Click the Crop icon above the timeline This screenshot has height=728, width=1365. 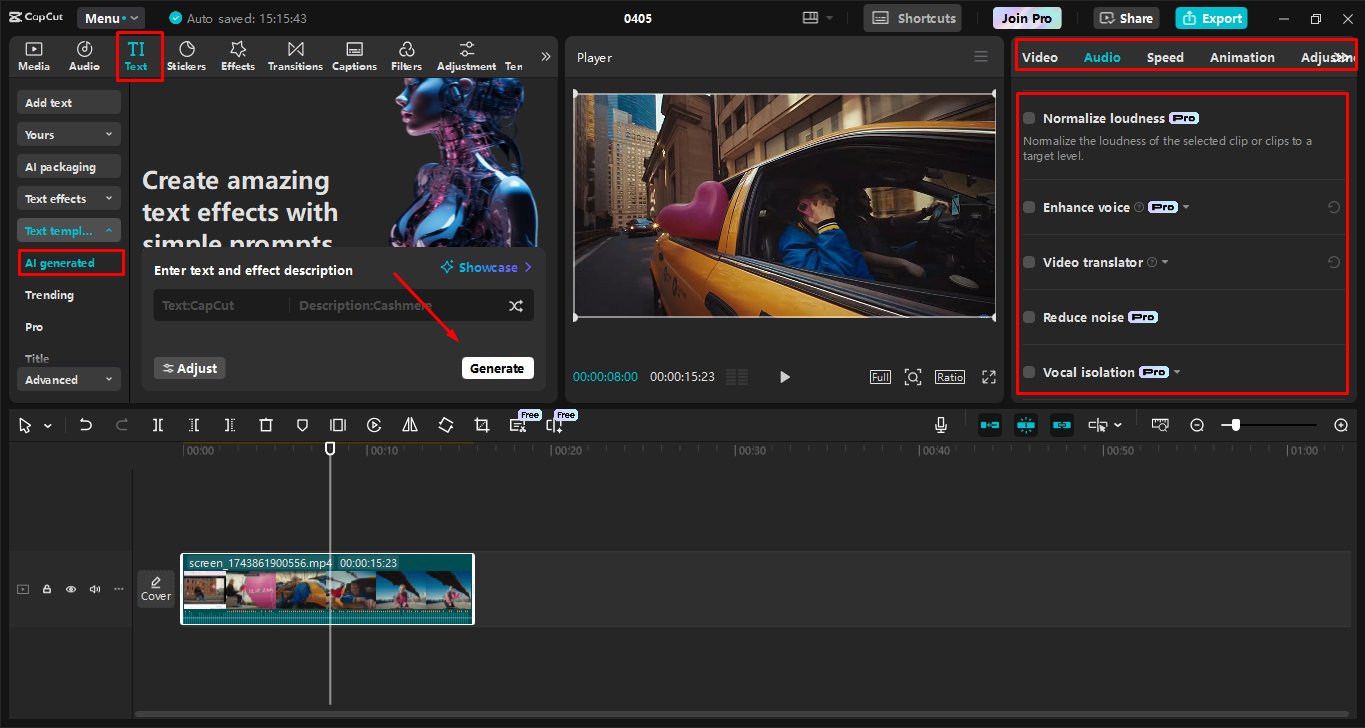(x=481, y=425)
